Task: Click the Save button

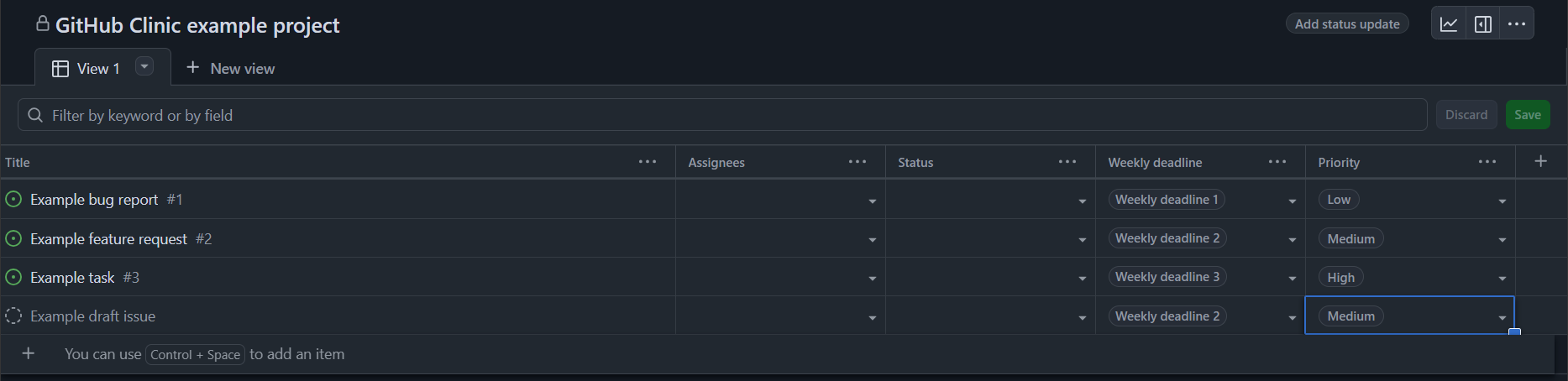Action: 1528,115
